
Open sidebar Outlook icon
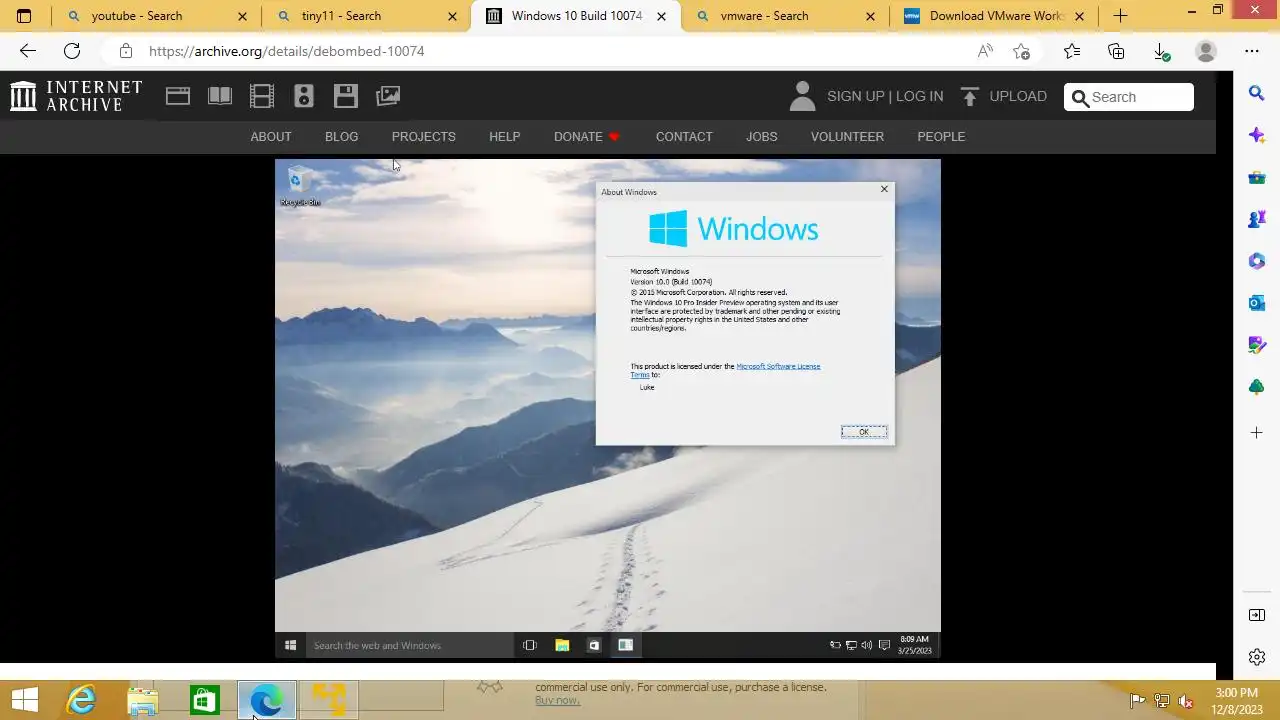pyautogui.click(x=1257, y=303)
